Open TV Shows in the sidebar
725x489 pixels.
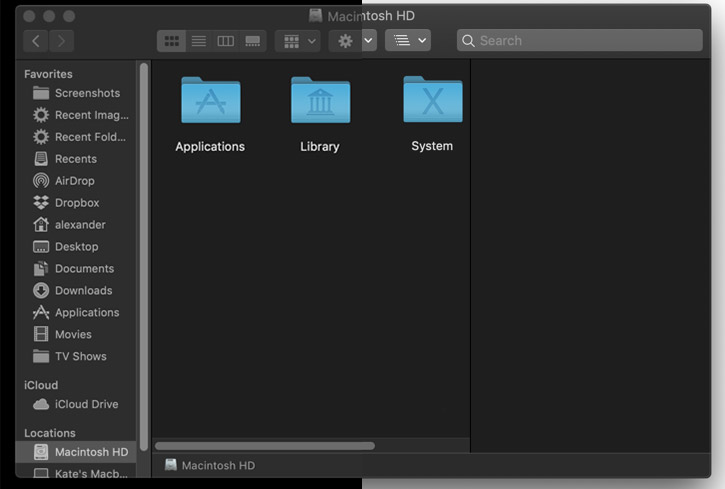(77, 356)
